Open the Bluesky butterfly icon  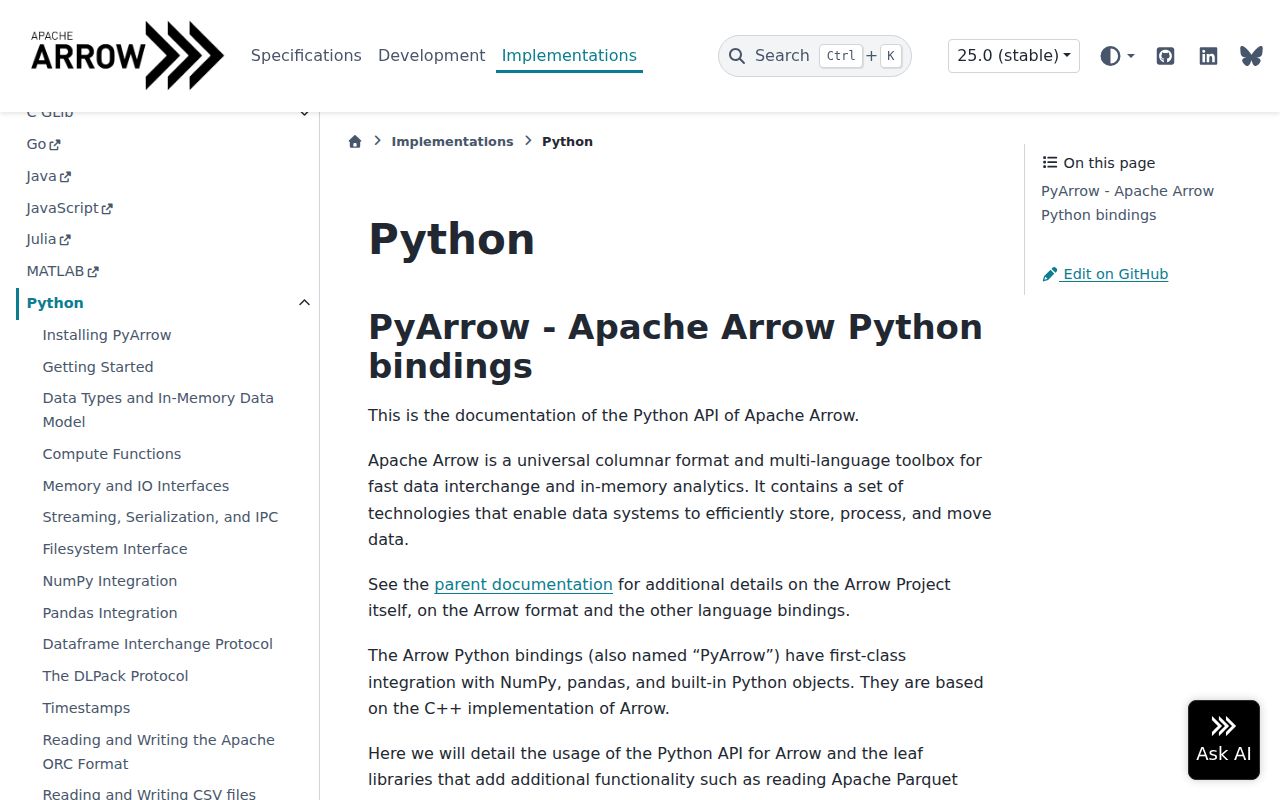(1251, 56)
